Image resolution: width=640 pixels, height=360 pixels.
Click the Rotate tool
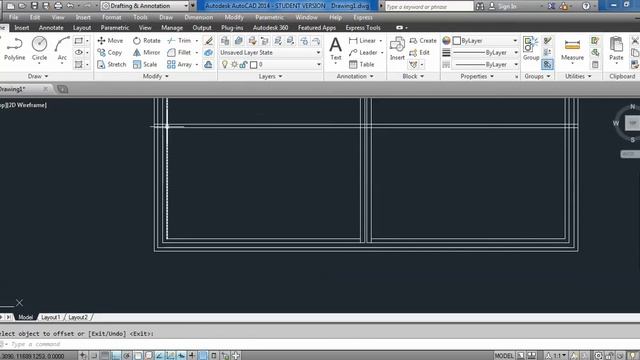147,40
